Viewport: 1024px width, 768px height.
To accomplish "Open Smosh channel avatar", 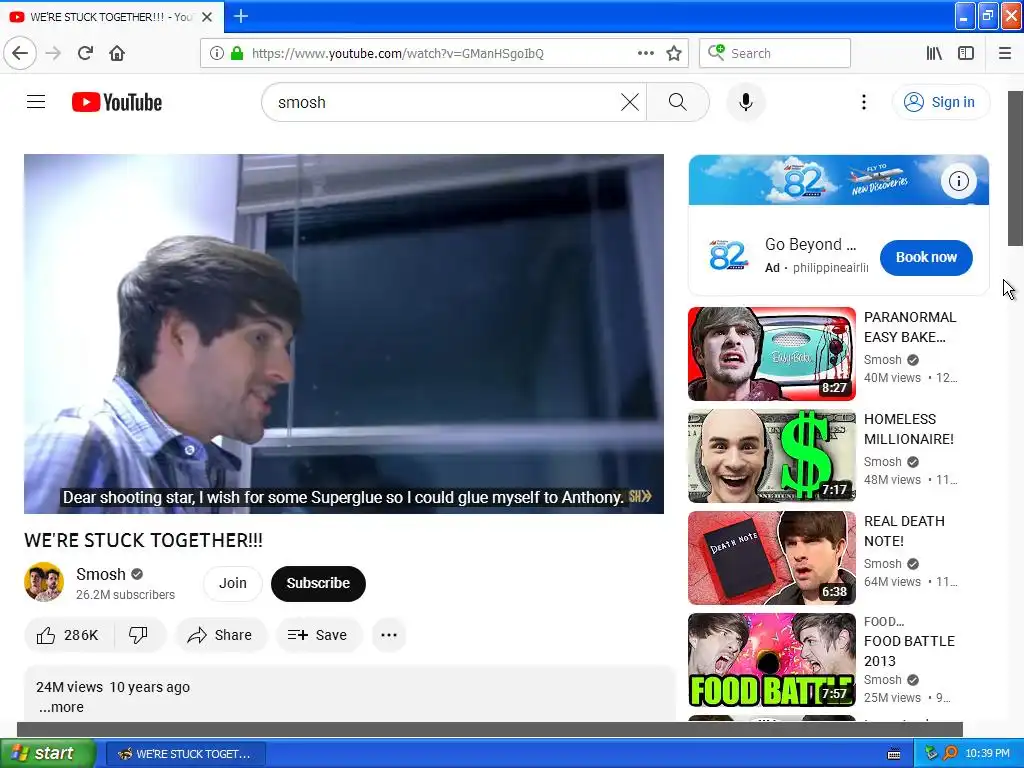I will [x=44, y=582].
